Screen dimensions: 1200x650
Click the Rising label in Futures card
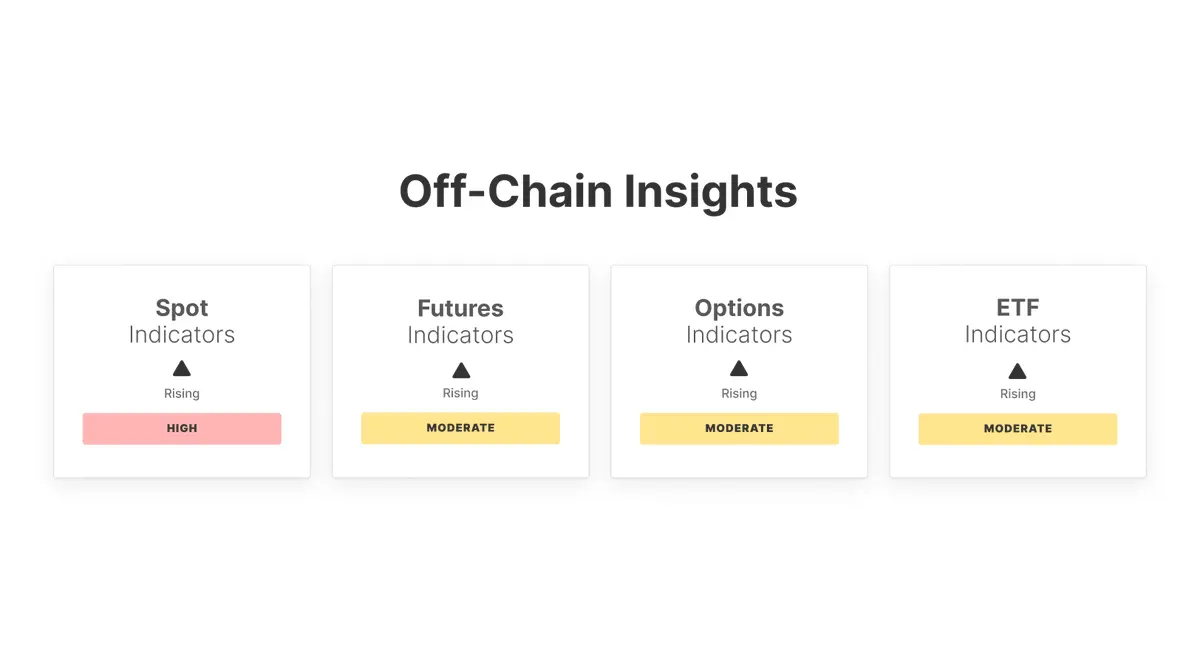pyautogui.click(x=460, y=394)
